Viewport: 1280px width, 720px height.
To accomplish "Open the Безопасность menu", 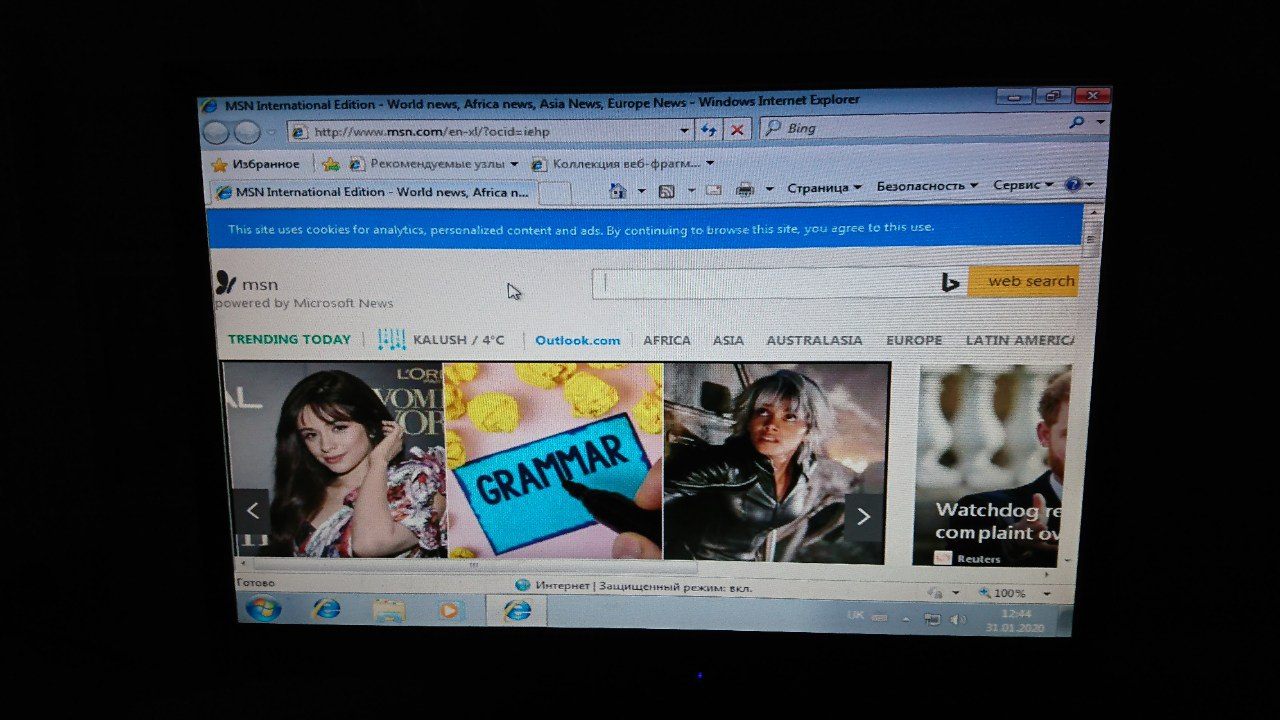I will 927,186.
